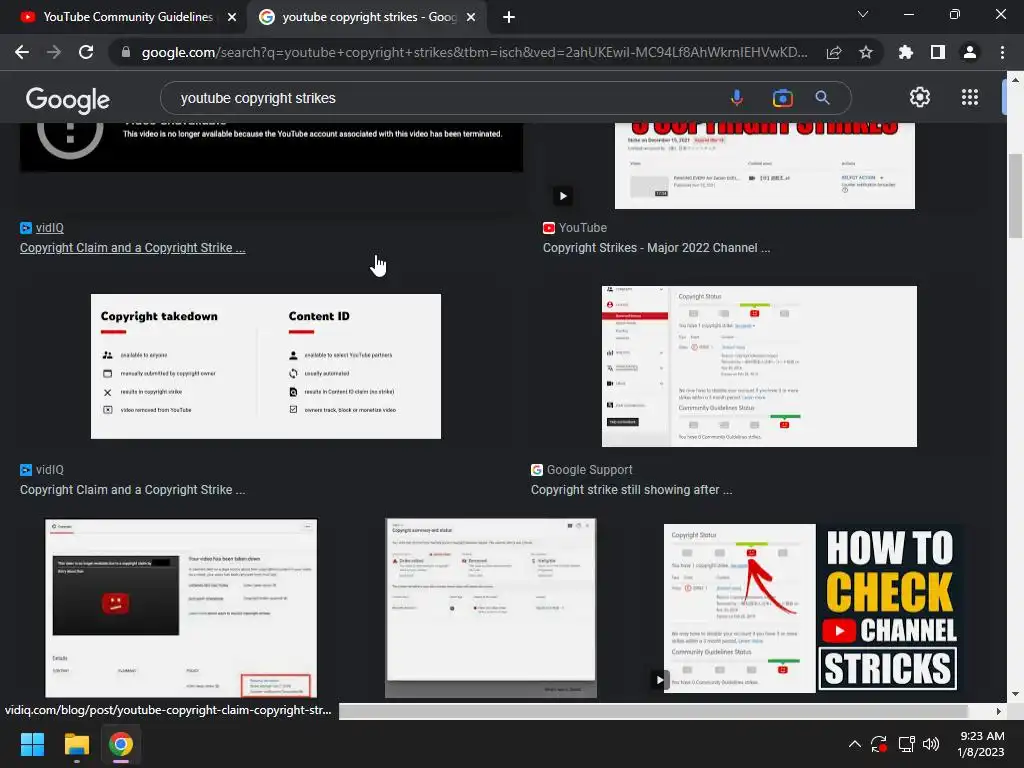Click the Google logo
The width and height of the screenshot is (1024, 768).
[x=68, y=99]
